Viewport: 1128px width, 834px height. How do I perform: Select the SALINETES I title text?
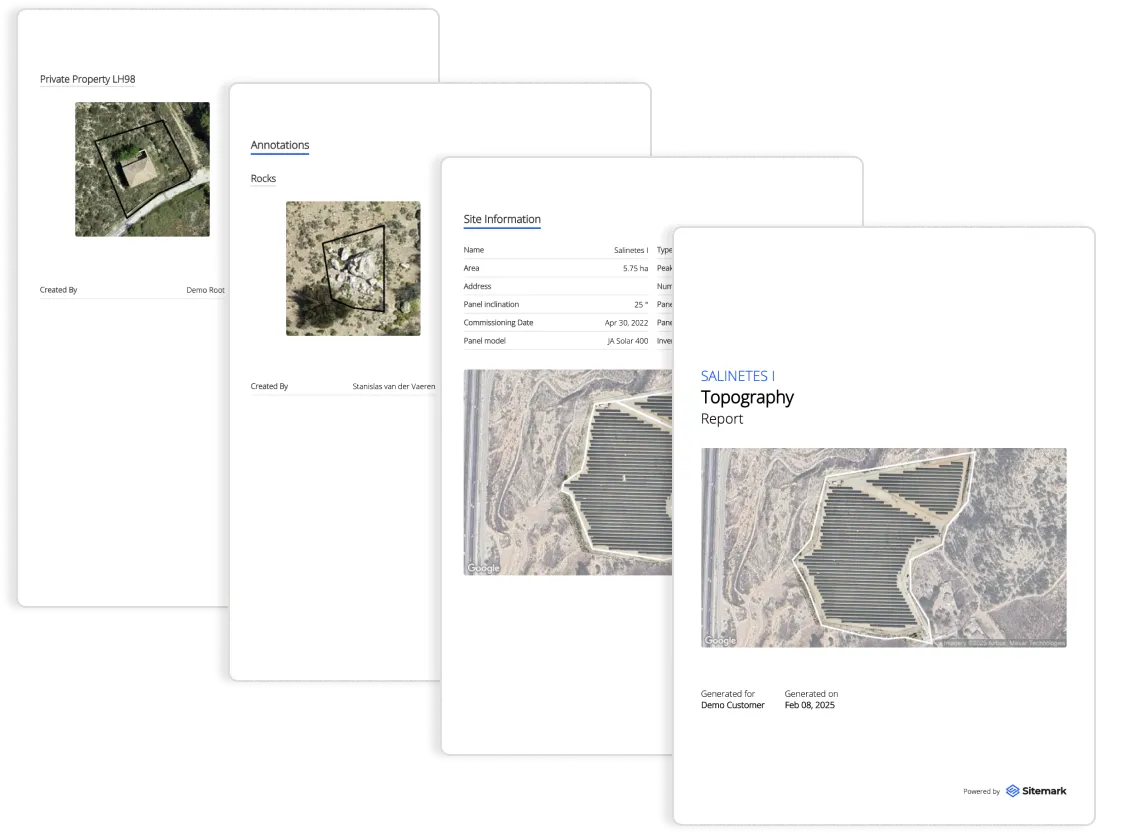tap(737, 376)
